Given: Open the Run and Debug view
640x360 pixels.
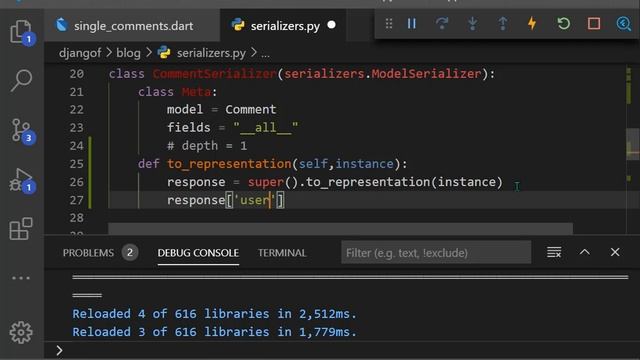Looking at the screenshot, I should click(21, 180).
